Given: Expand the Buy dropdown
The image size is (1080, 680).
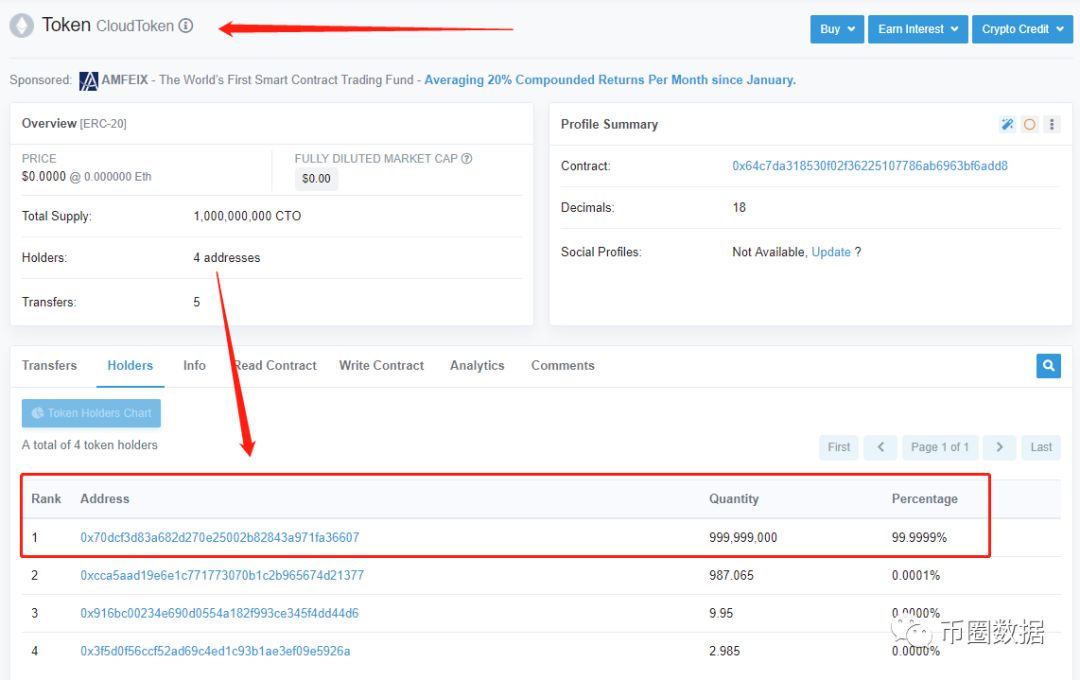Looking at the screenshot, I should pyautogui.click(x=837, y=29).
